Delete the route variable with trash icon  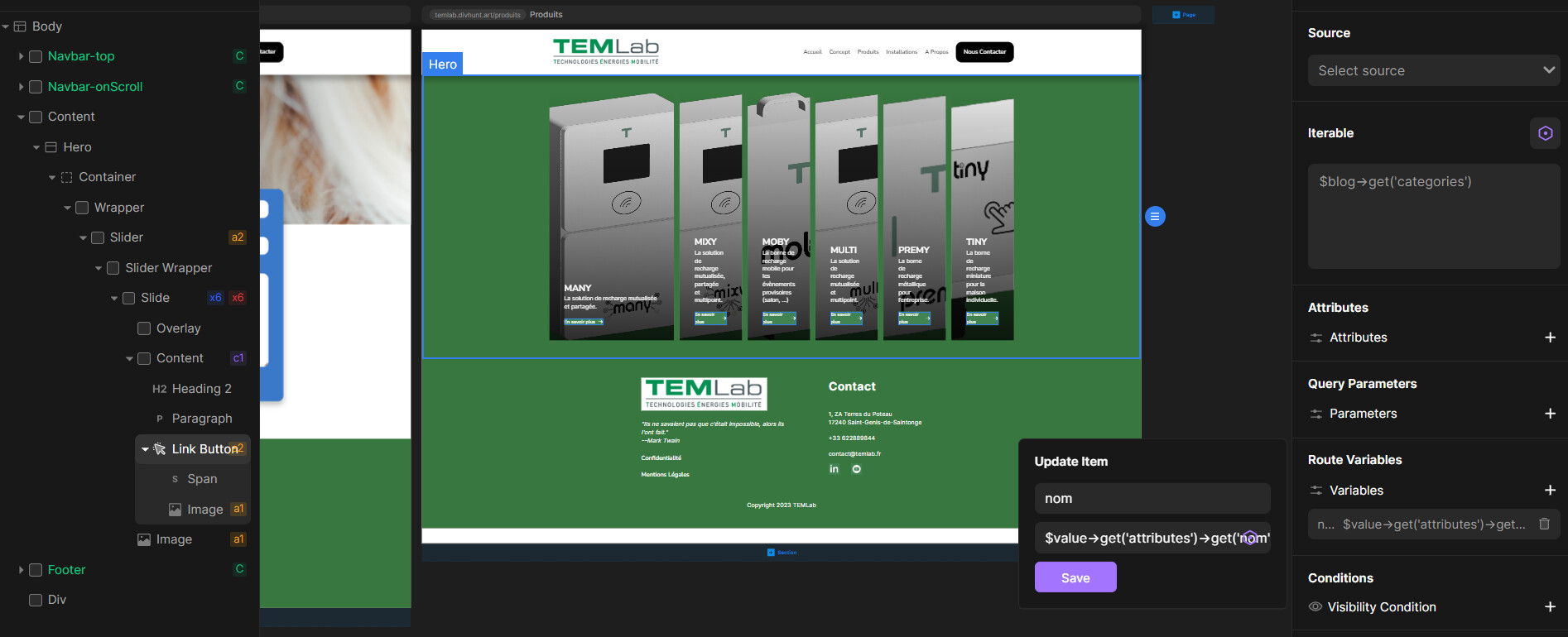[1544, 524]
